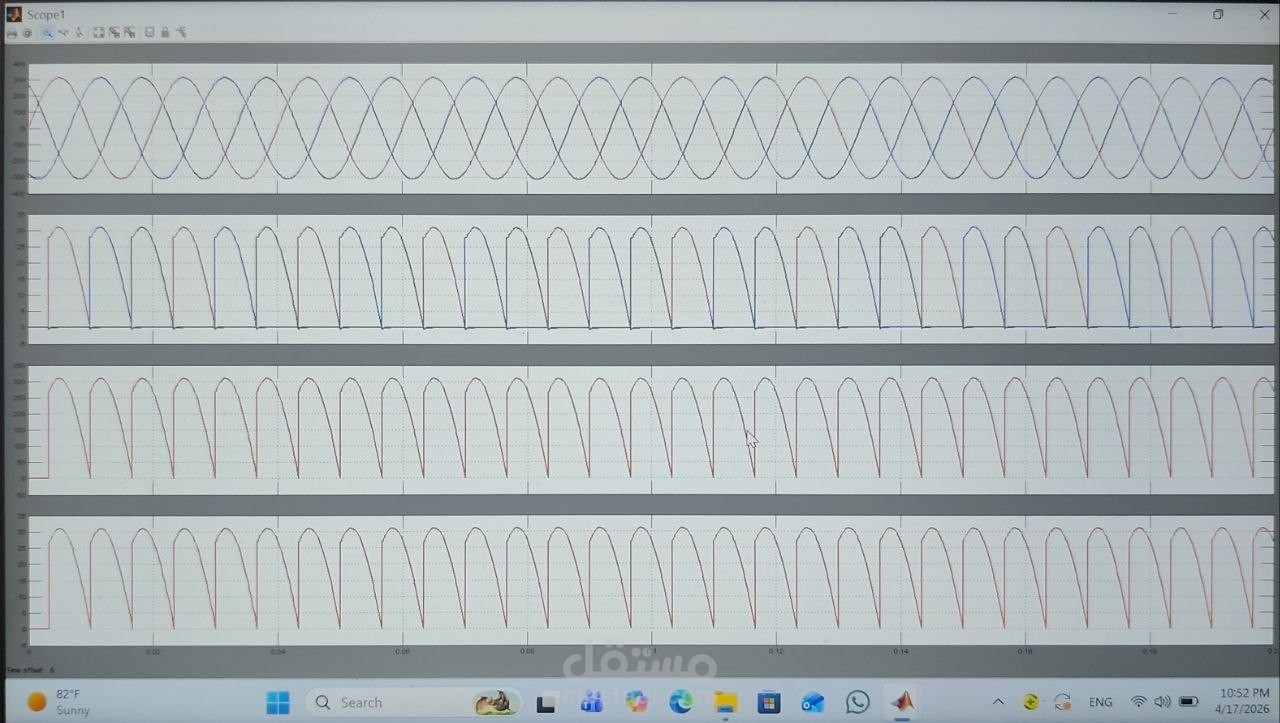Screen dimensions: 1280x723
Task: Toggle the Floating scope icon
Action: click(x=150, y=33)
